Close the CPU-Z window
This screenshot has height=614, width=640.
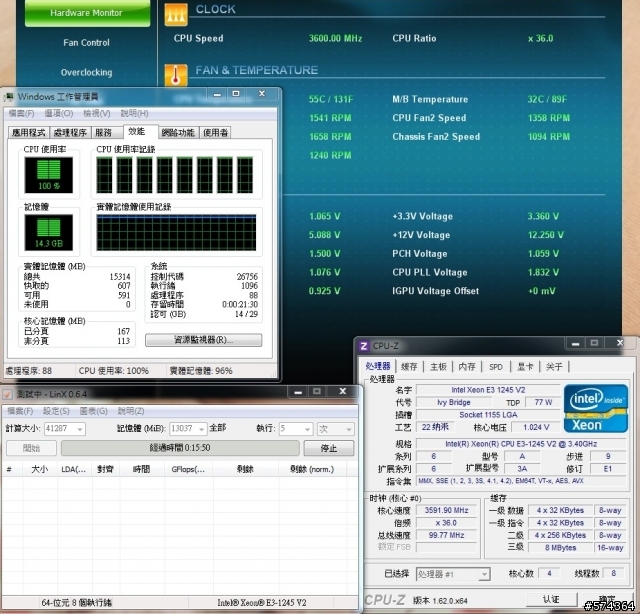(620, 343)
